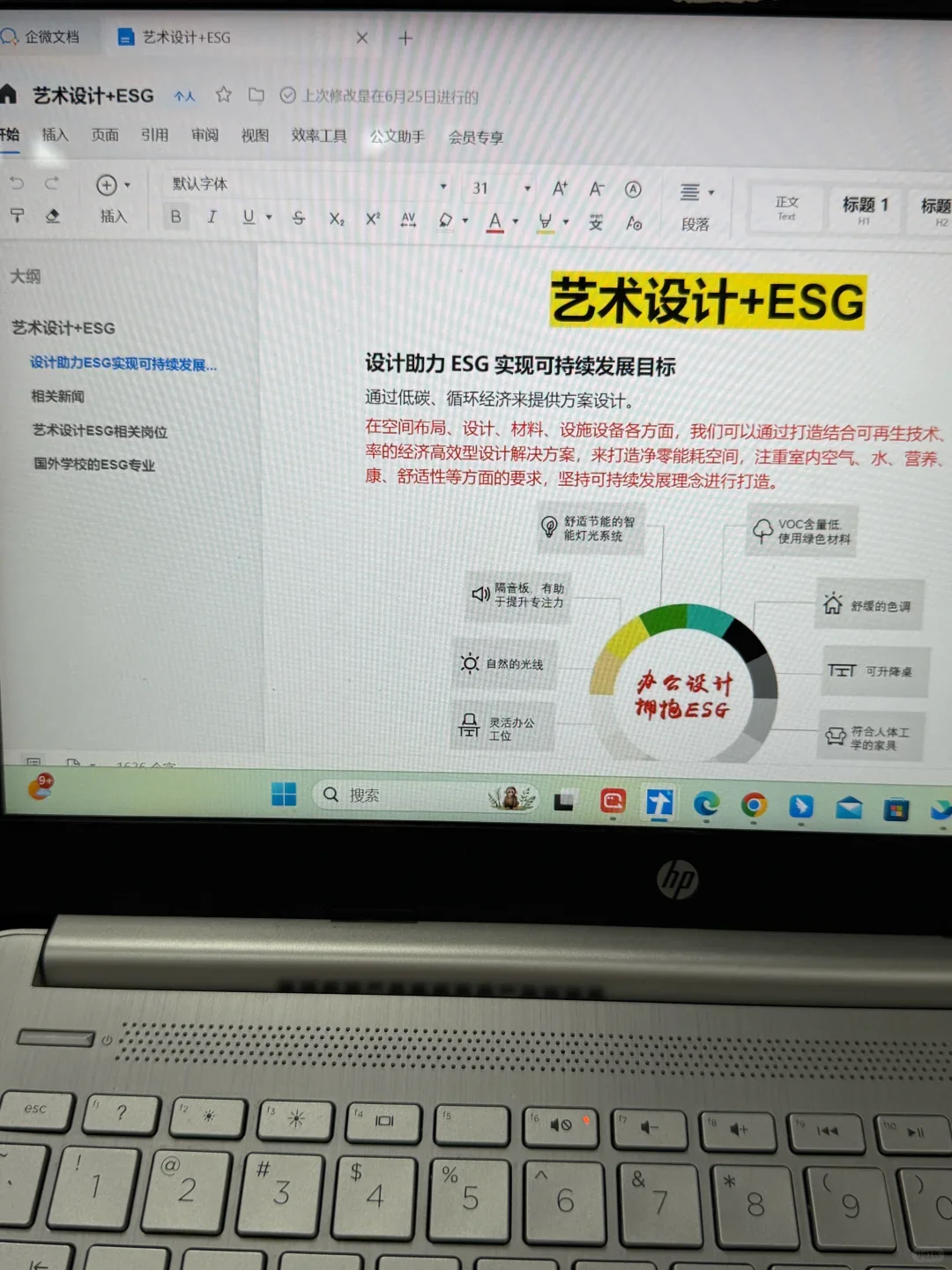Click the saved status checkmark icon
The height and width of the screenshot is (1270, 952).
tap(287, 95)
